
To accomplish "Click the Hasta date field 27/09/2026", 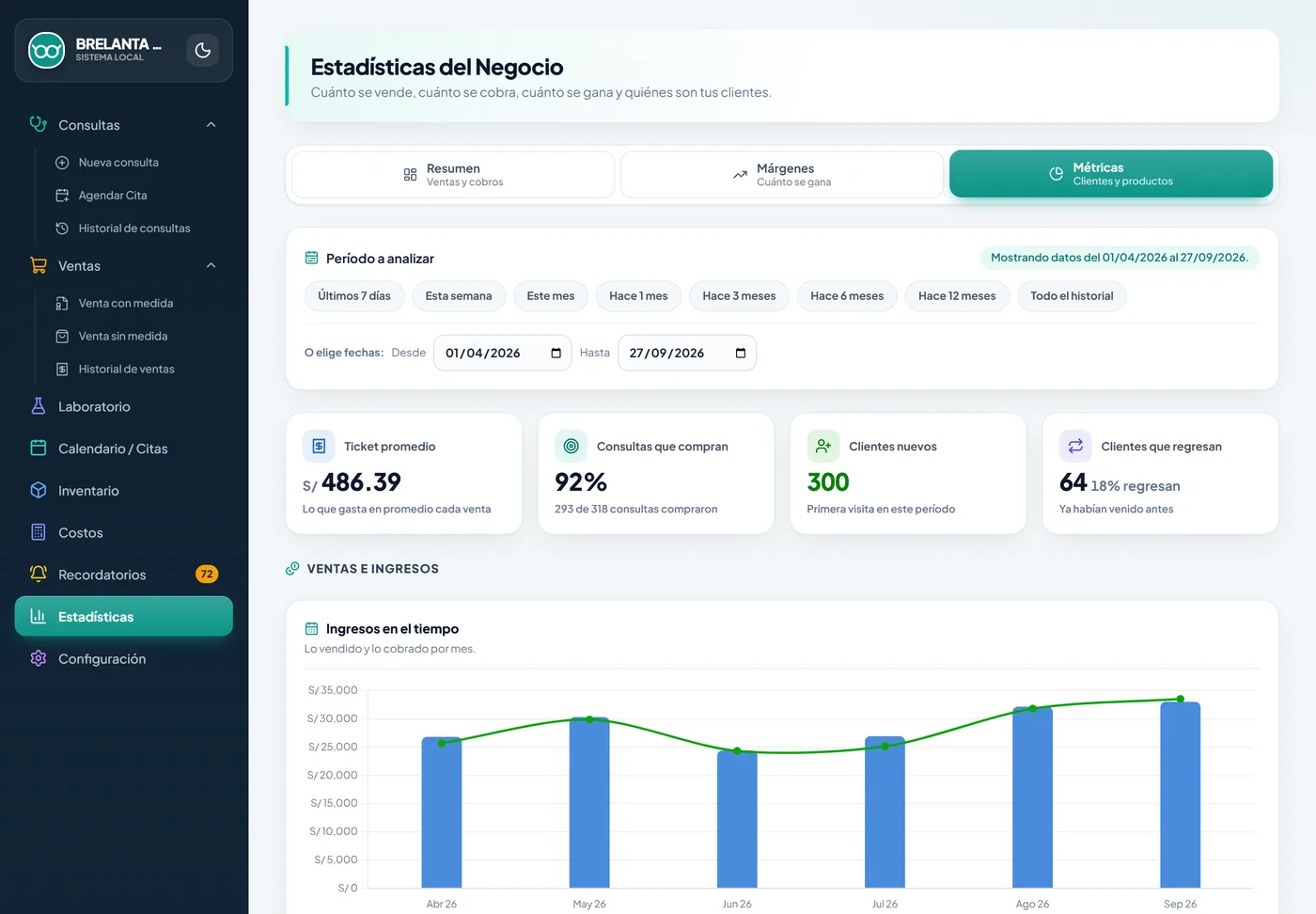I will 687,353.
